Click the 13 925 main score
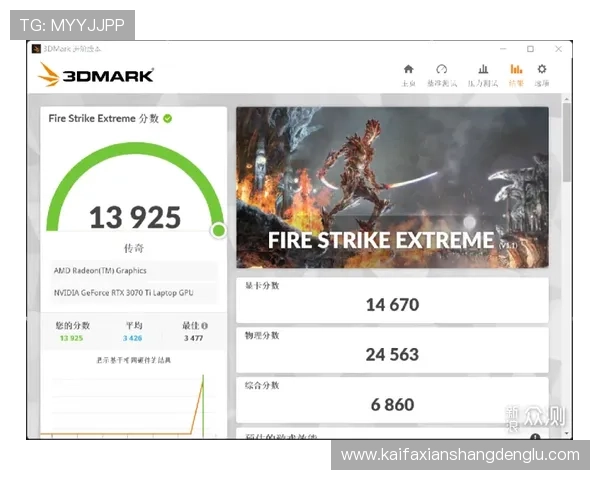The width and height of the screenshot is (600, 480). coord(135,217)
